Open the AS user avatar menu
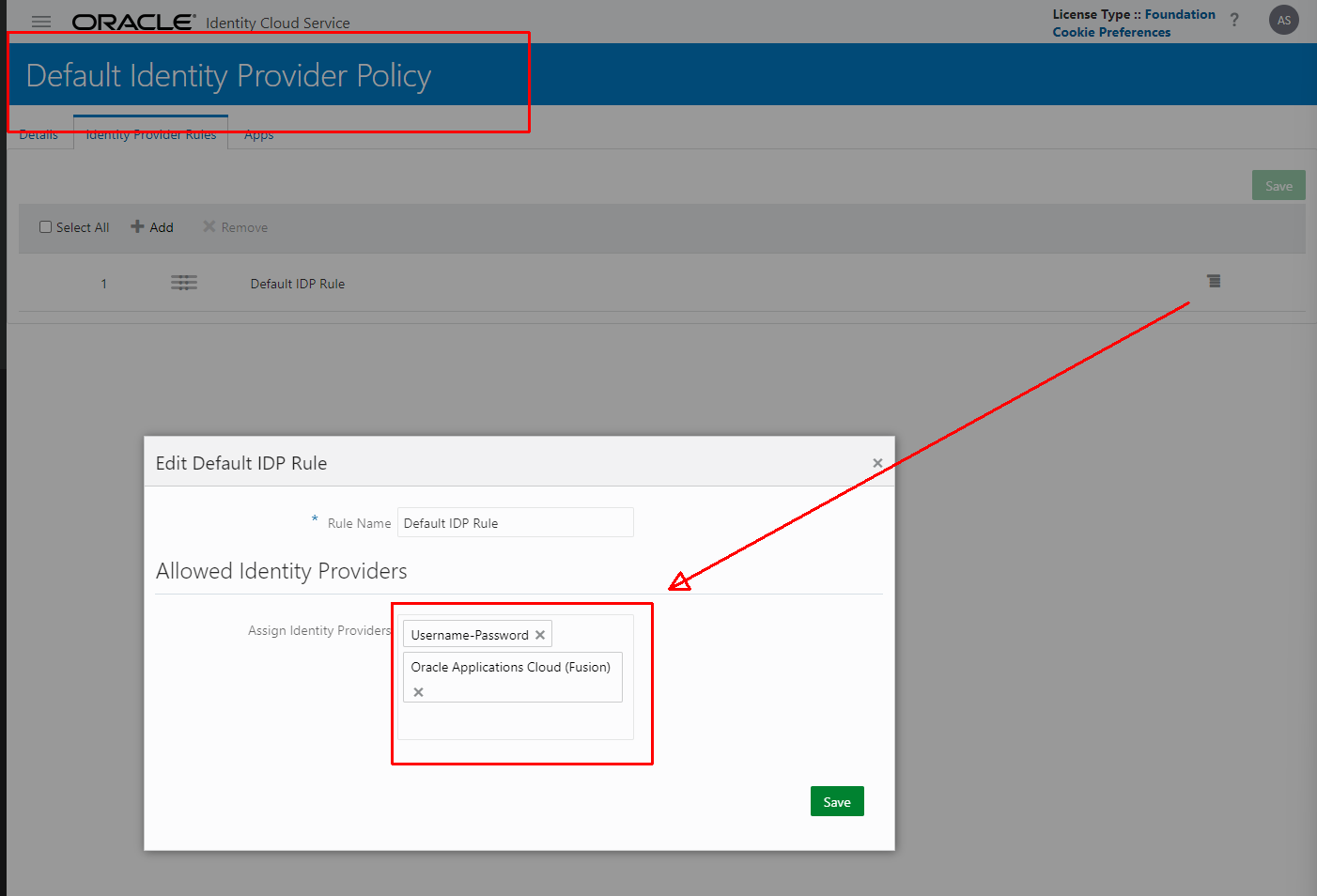 pos(1284,20)
